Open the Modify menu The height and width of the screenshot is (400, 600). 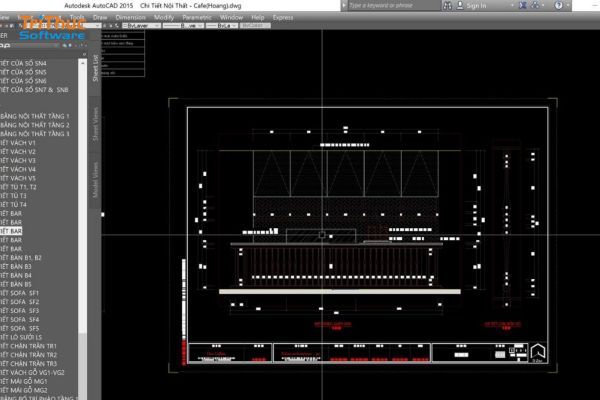164,17
